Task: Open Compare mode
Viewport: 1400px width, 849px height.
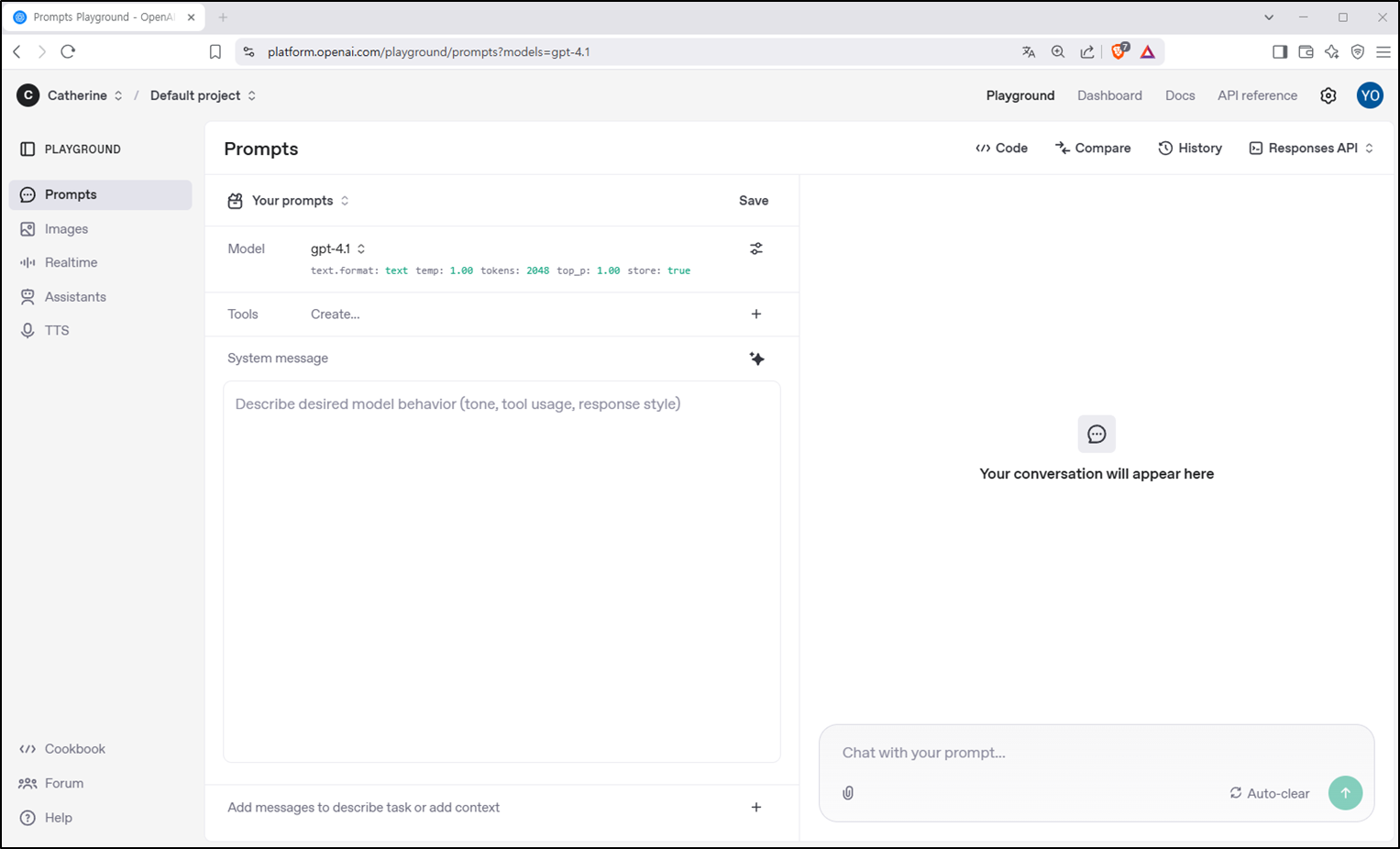Action: click(1093, 148)
